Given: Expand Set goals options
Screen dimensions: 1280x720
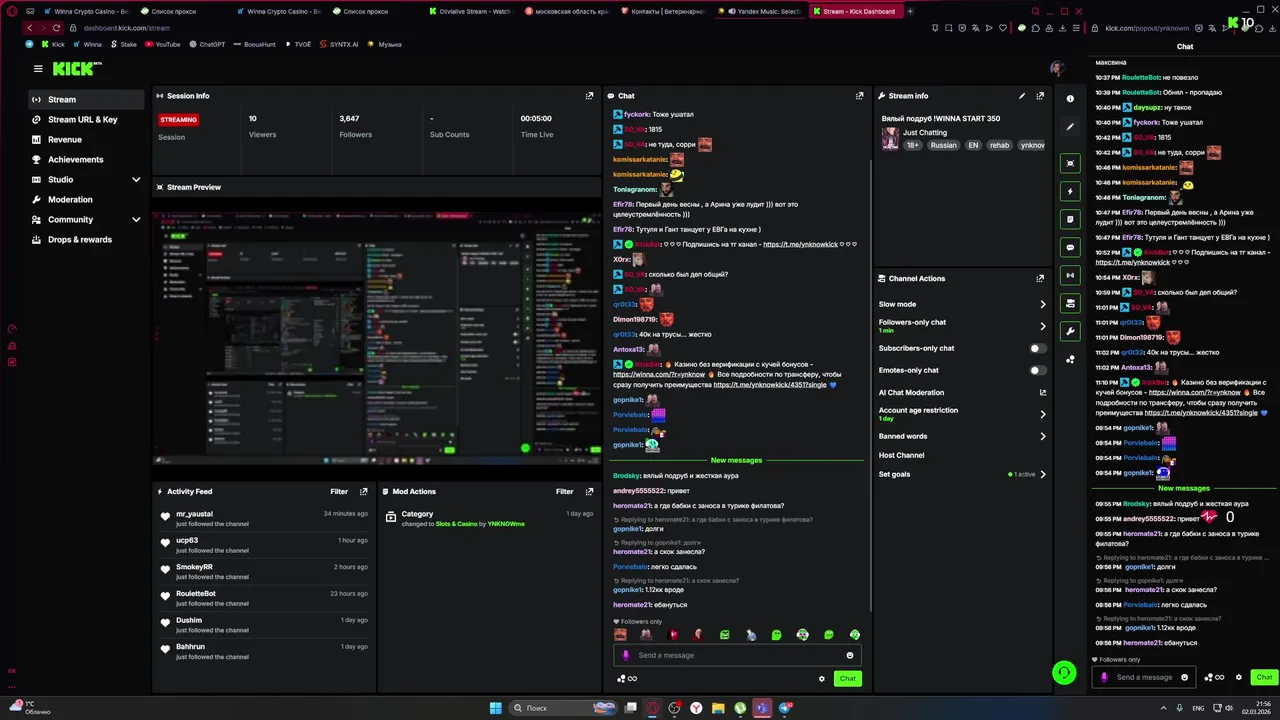Looking at the screenshot, I should (1043, 474).
